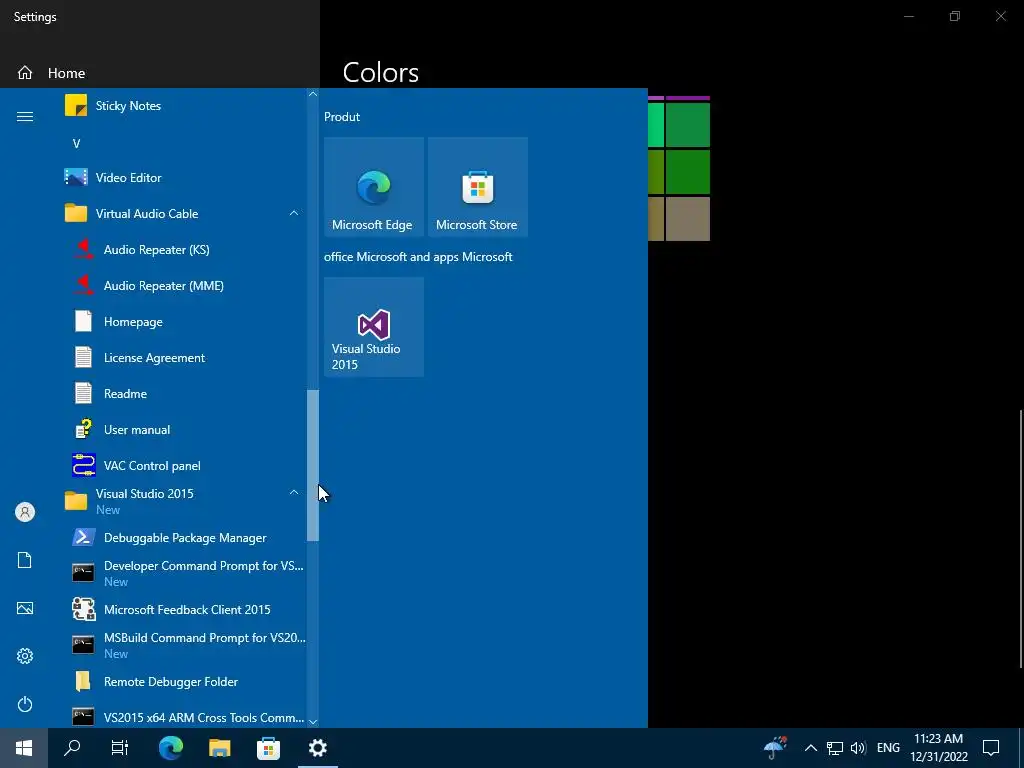Open VS2015 x64 ARM Cross Tools Command

[x=183, y=715]
